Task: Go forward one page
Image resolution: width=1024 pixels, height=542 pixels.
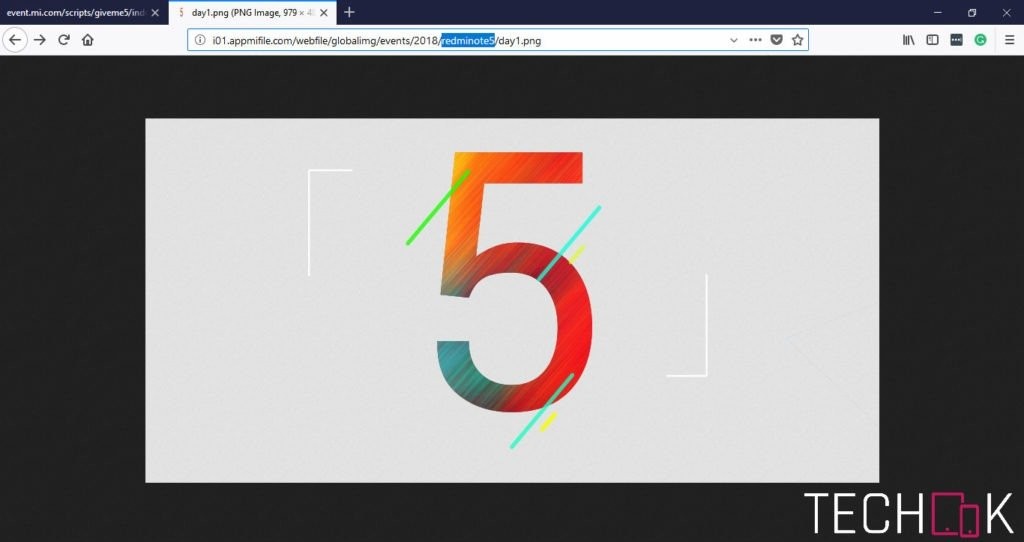Action: [40, 40]
